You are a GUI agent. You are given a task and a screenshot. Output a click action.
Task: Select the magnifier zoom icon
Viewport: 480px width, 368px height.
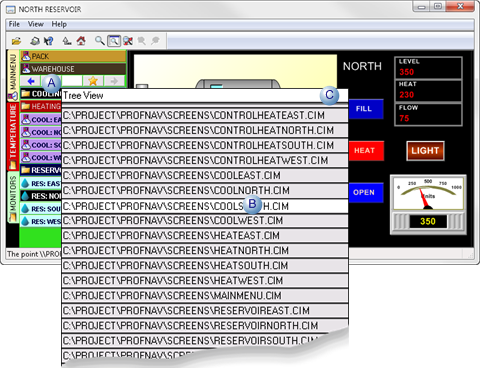coord(99,41)
